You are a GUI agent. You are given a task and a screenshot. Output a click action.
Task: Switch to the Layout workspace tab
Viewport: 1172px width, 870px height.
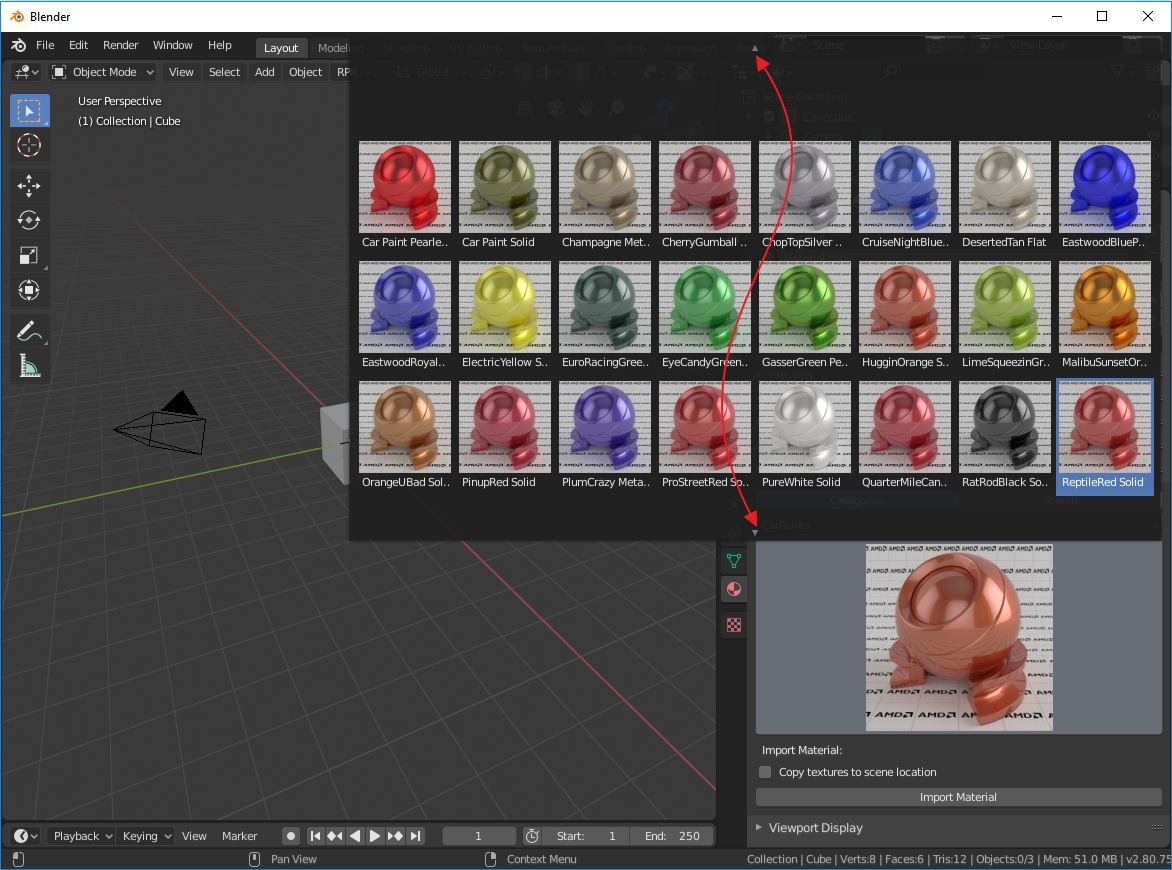pyautogui.click(x=281, y=48)
